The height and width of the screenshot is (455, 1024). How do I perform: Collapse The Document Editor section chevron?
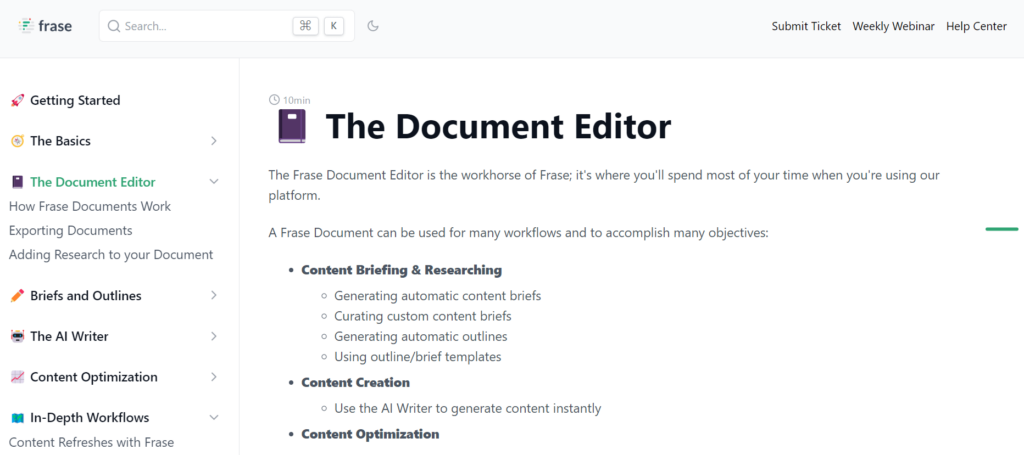click(214, 182)
